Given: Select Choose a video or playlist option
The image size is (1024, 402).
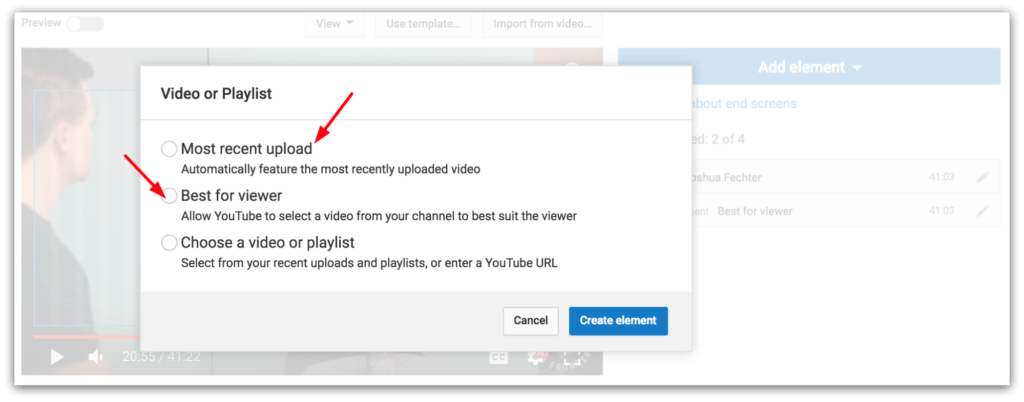Looking at the screenshot, I should pyautogui.click(x=169, y=243).
